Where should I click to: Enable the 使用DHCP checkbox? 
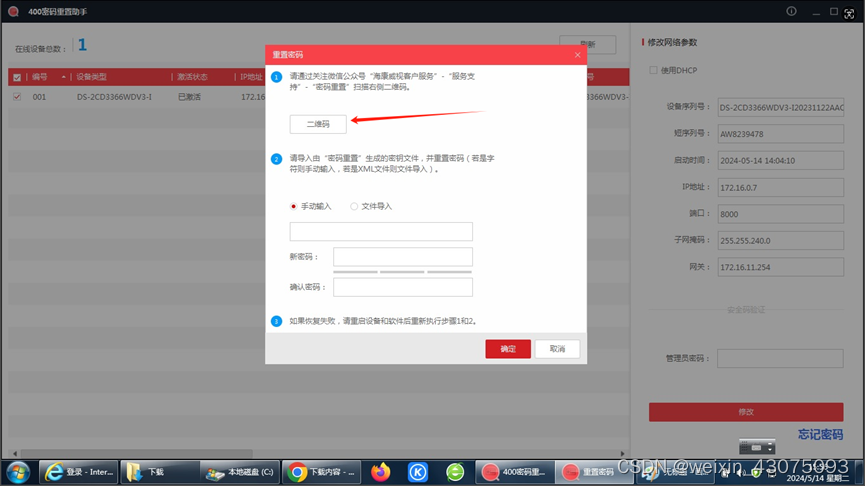click(653, 70)
